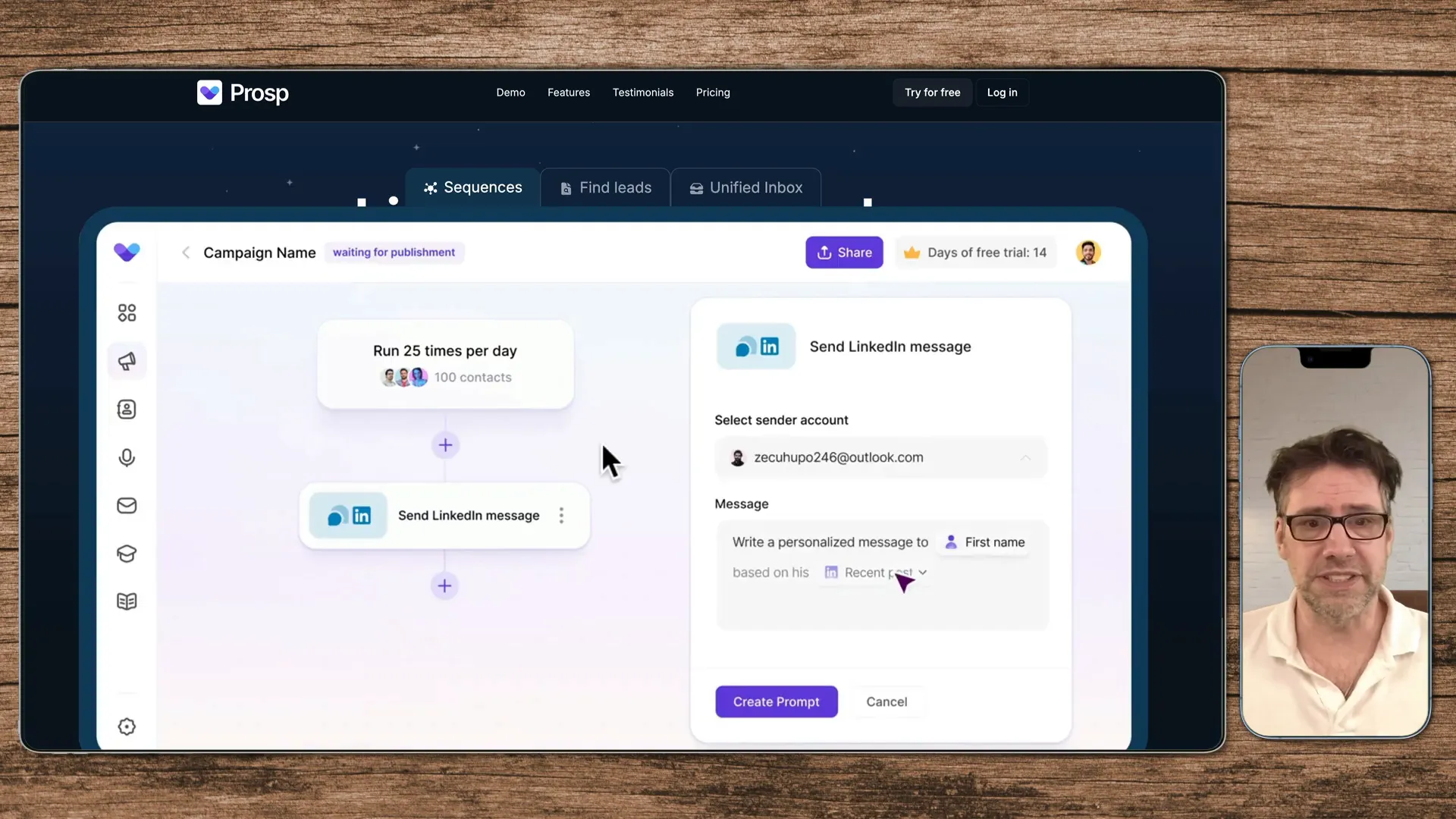Open the contacts icon in sidebar

[127, 409]
